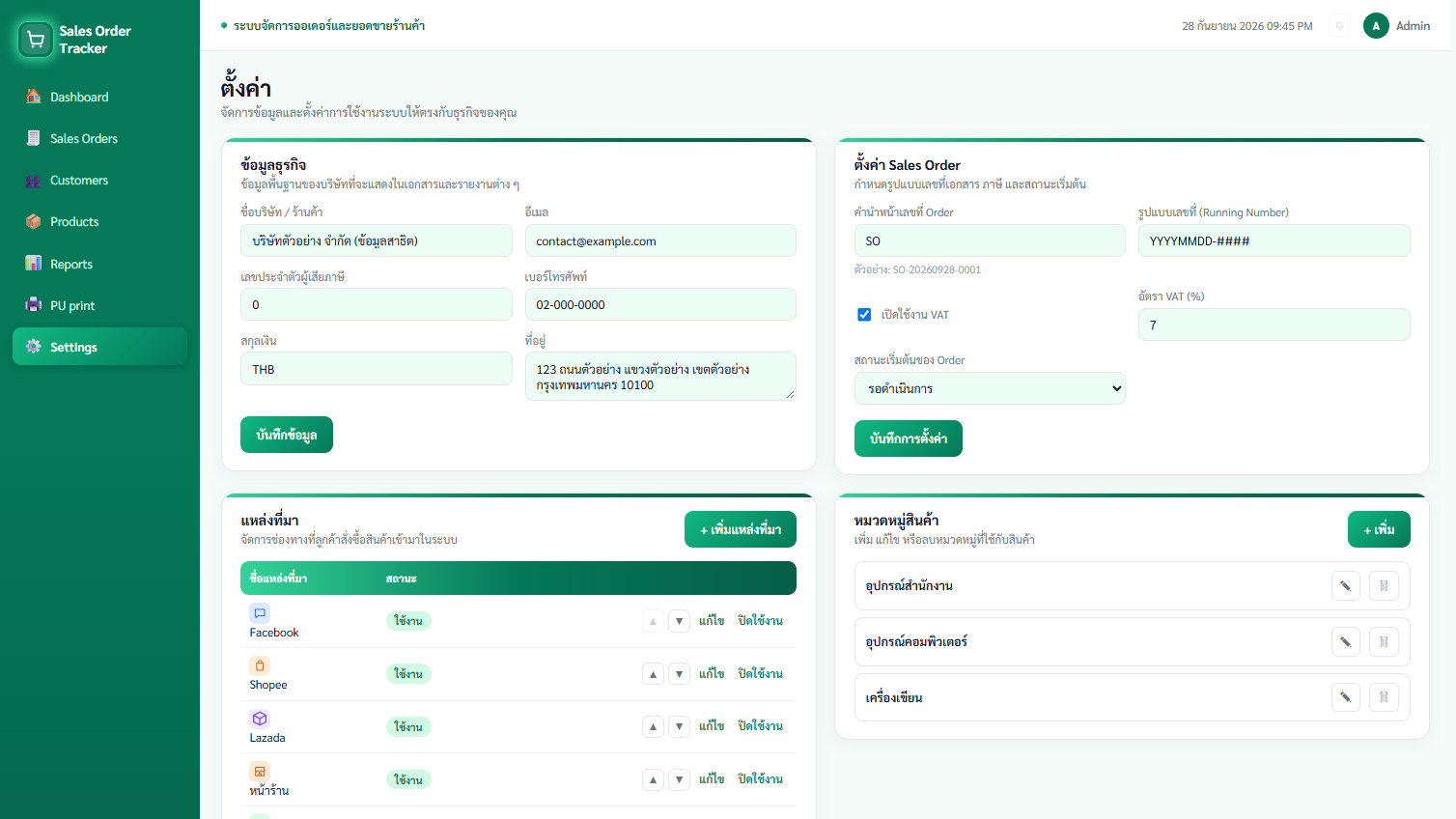Viewport: 1456px width, 819px height.
Task: Click the currency field containing THB
Action: 377,369
